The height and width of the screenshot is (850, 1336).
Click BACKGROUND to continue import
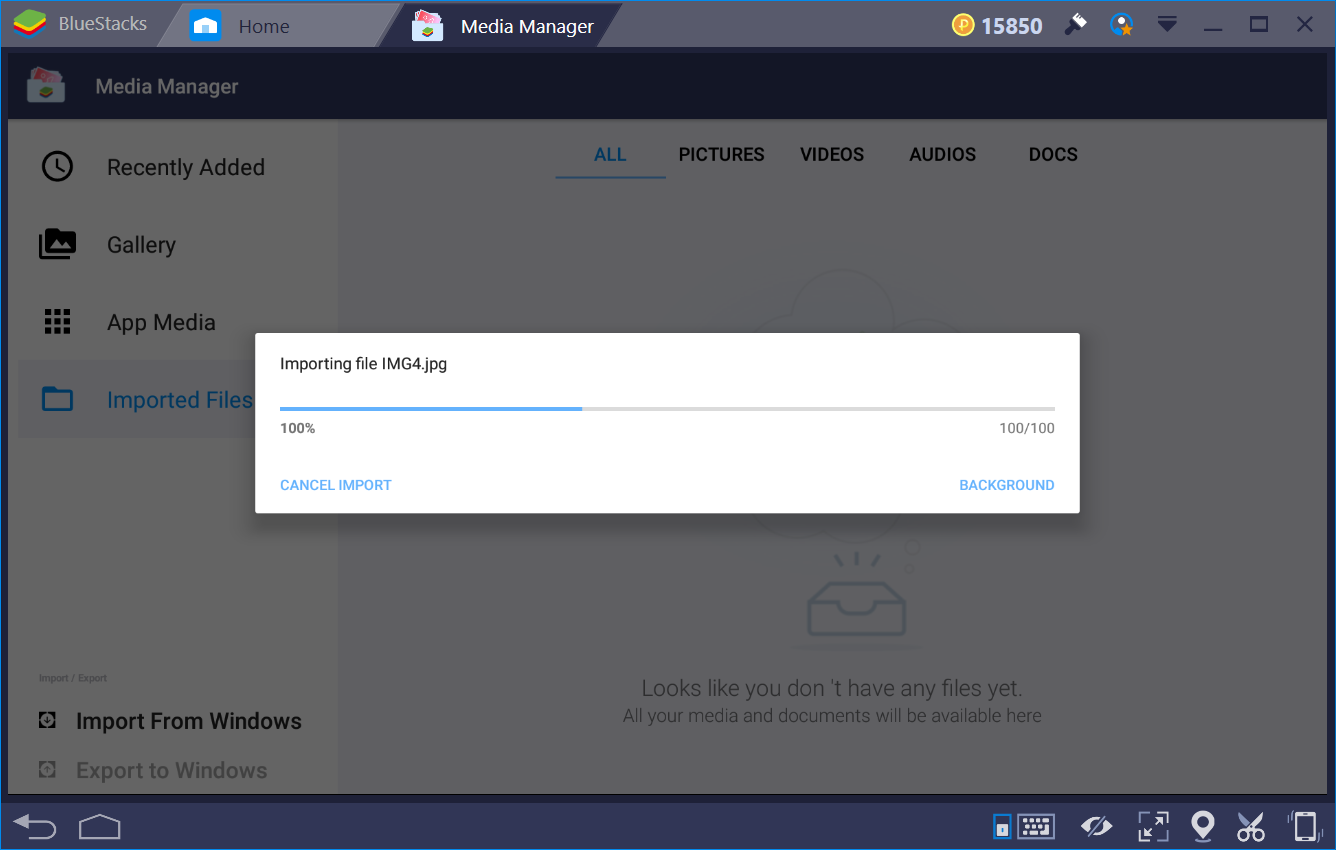1006,485
